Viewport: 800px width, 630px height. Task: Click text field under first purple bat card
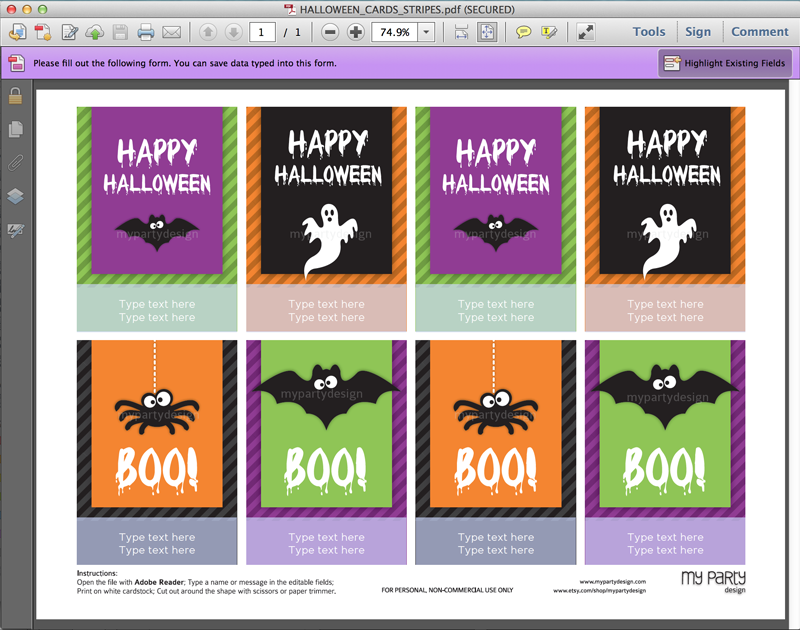pyautogui.click(x=157, y=310)
